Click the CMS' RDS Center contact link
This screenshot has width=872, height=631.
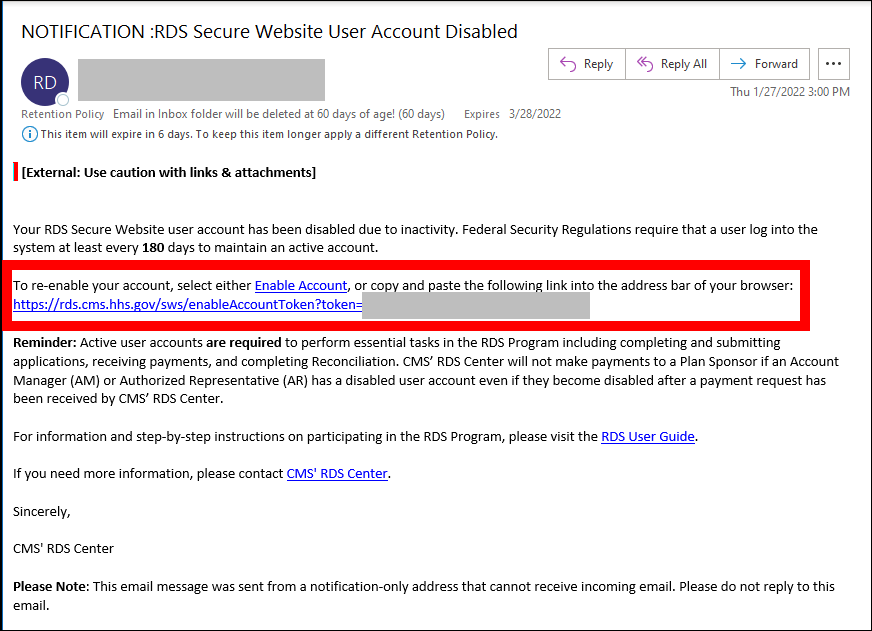pos(337,473)
